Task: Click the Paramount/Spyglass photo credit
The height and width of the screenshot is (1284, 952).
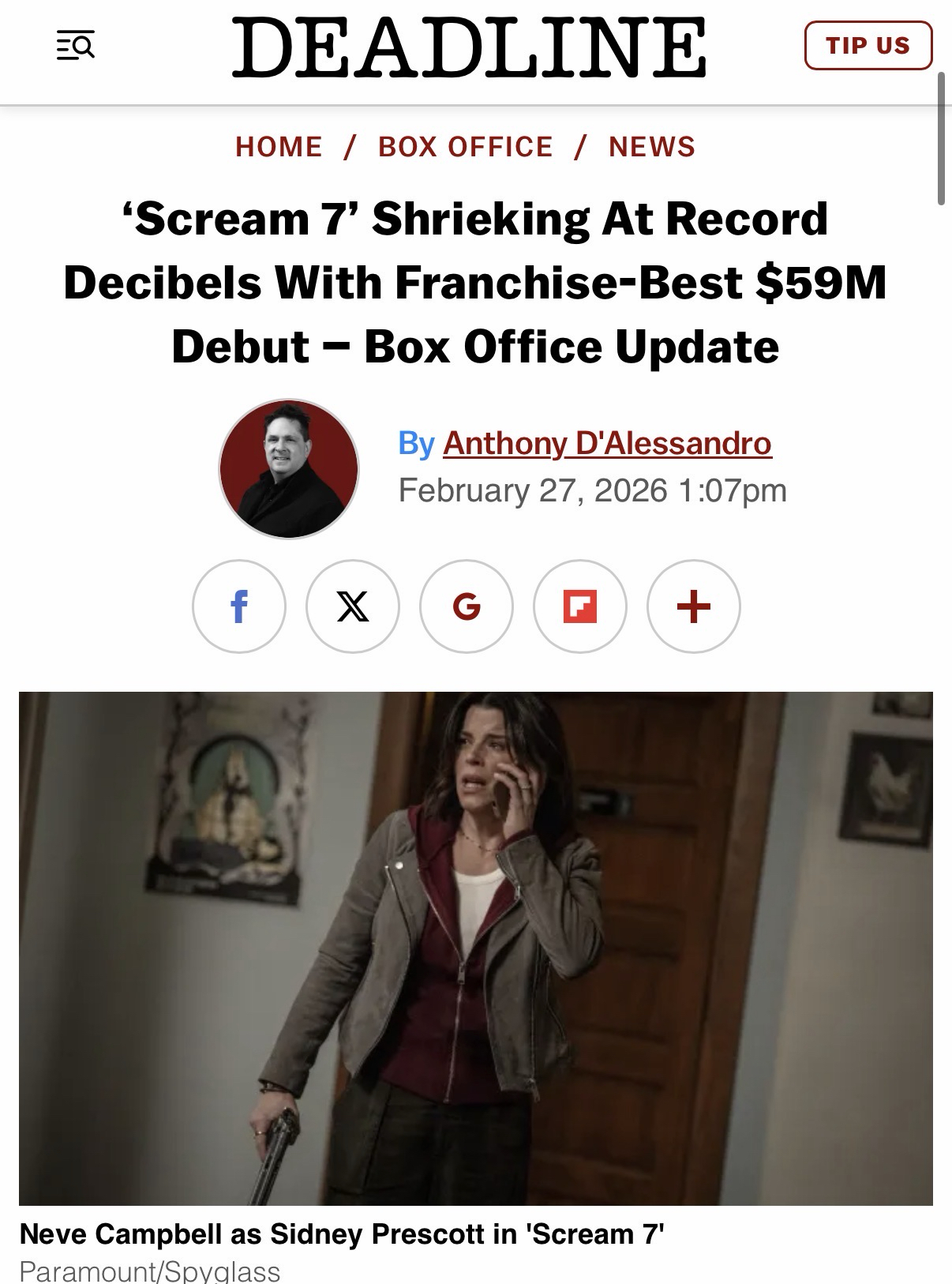Action: click(150, 1270)
